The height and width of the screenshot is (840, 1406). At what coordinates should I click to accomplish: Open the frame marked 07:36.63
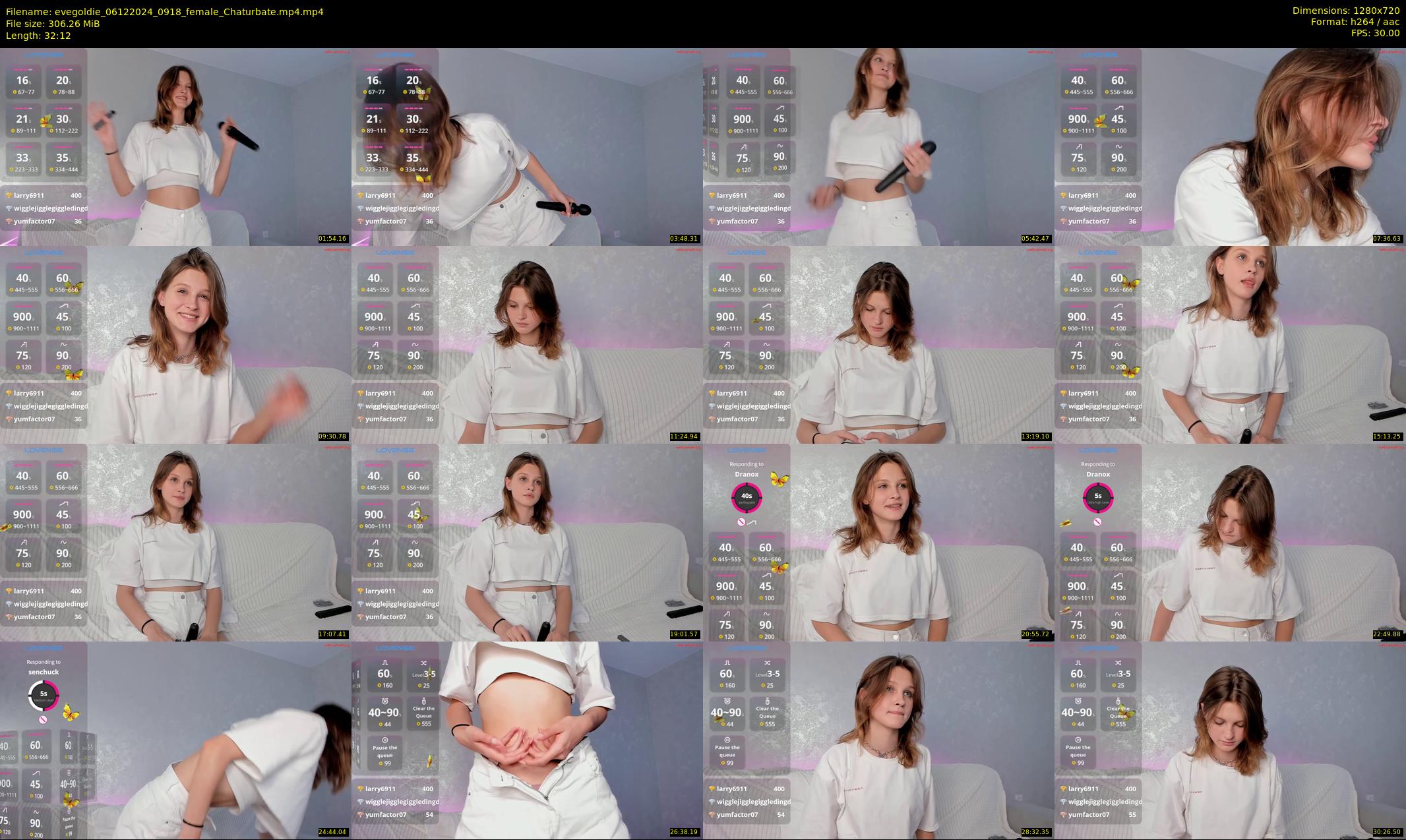tap(1230, 146)
